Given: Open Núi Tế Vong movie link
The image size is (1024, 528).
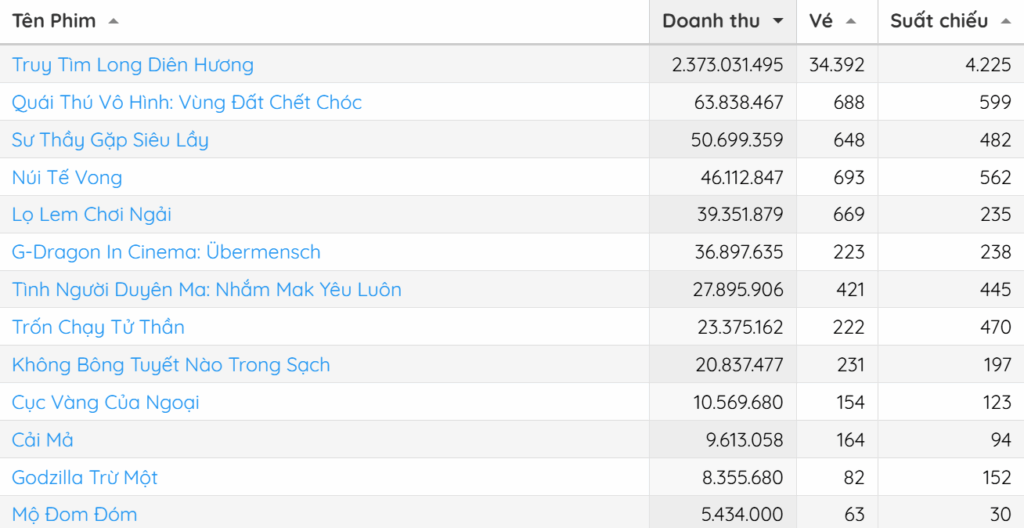Looking at the screenshot, I should coord(67,177).
